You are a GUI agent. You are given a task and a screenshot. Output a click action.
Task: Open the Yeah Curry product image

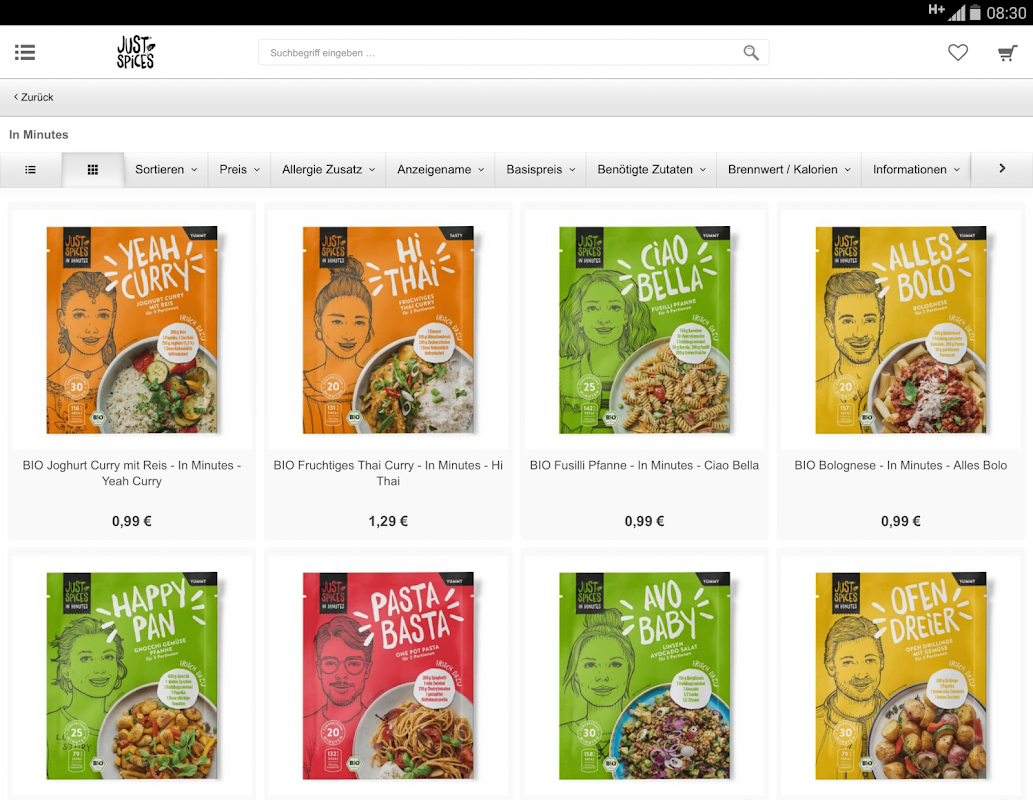pyautogui.click(x=132, y=330)
